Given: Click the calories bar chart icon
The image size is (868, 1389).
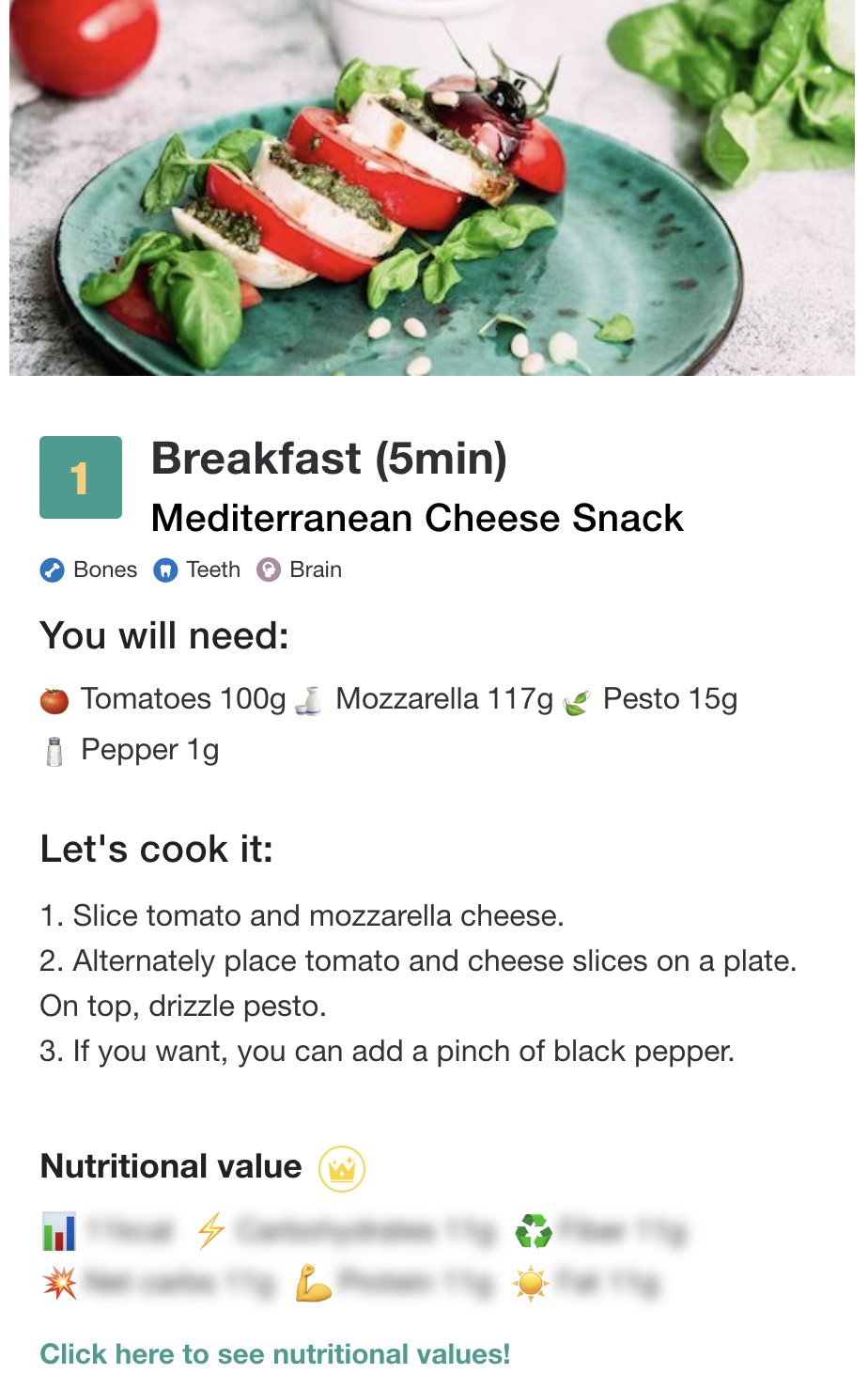Looking at the screenshot, I should point(58,1231).
